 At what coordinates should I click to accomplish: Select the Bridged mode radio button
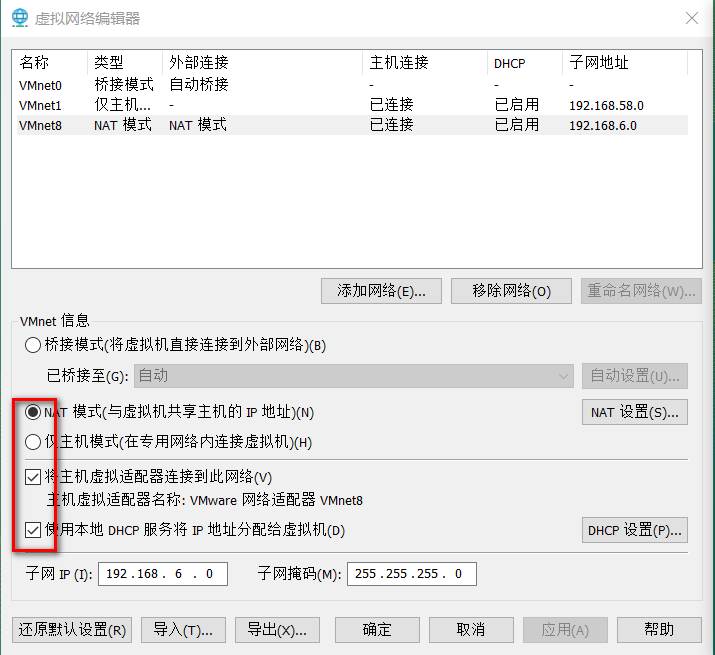pos(33,345)
